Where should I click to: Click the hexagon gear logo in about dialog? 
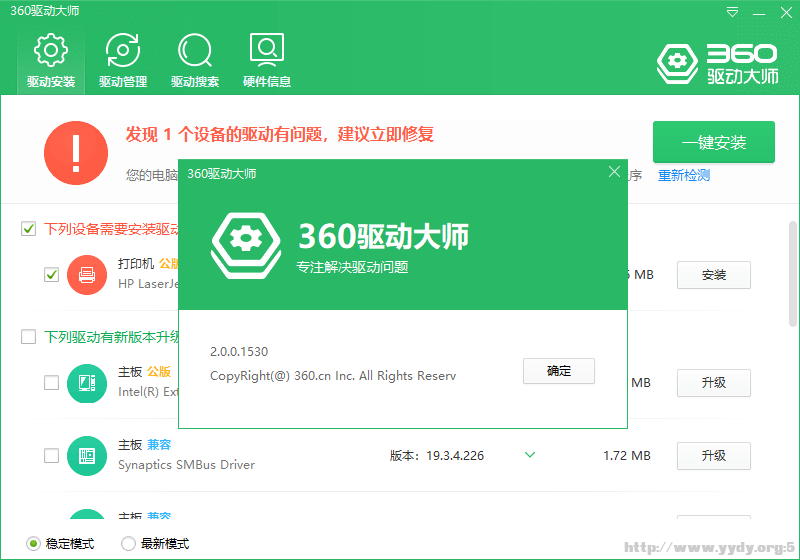point(246,245)
